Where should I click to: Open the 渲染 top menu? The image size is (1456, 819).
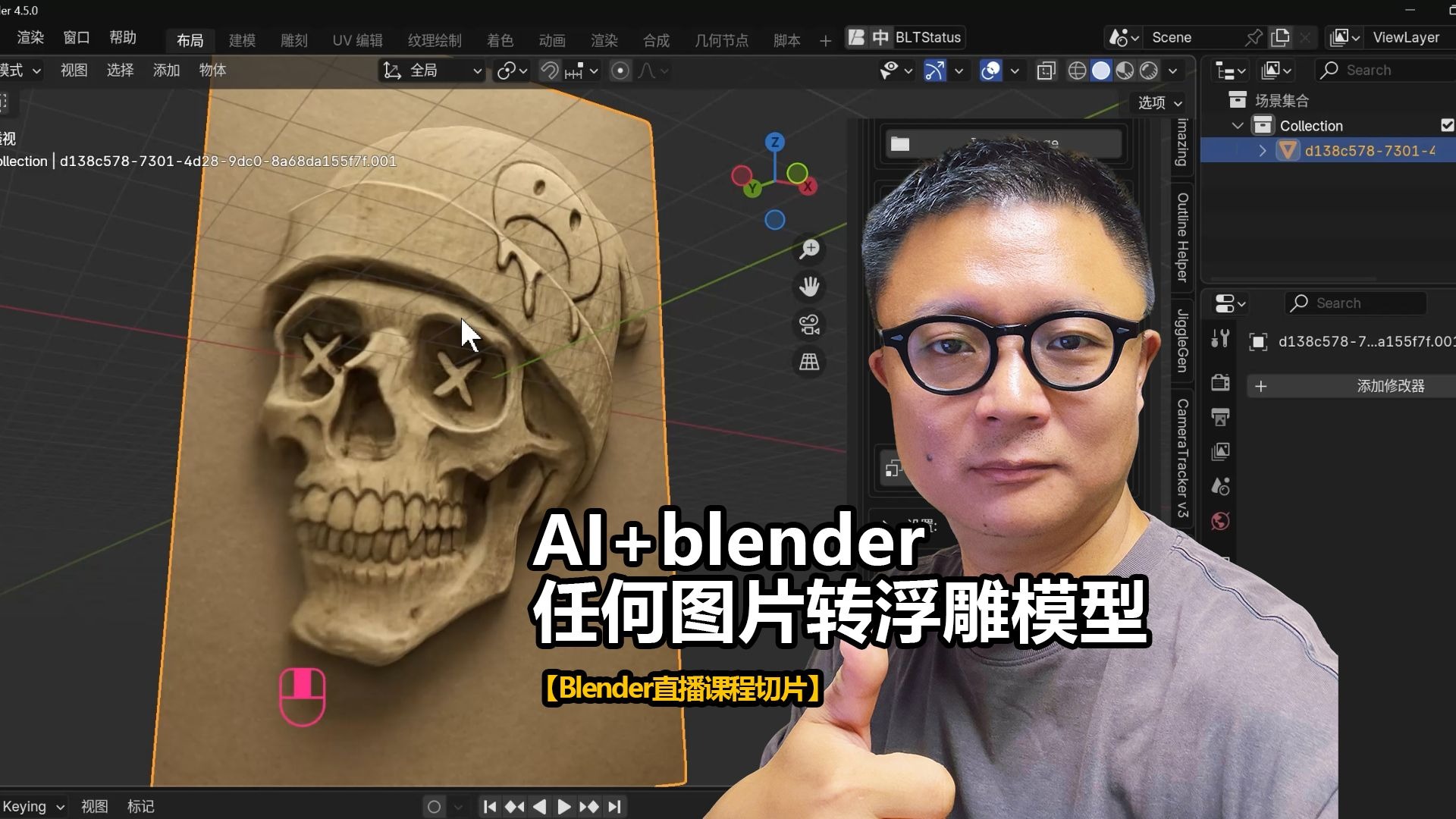click(30, 37)
